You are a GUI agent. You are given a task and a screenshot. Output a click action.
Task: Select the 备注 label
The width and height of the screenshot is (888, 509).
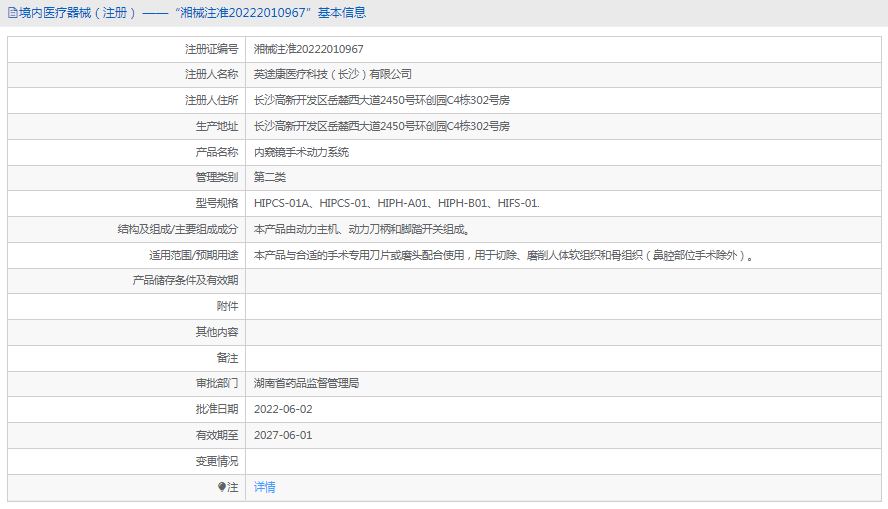[x=228, y=358]
